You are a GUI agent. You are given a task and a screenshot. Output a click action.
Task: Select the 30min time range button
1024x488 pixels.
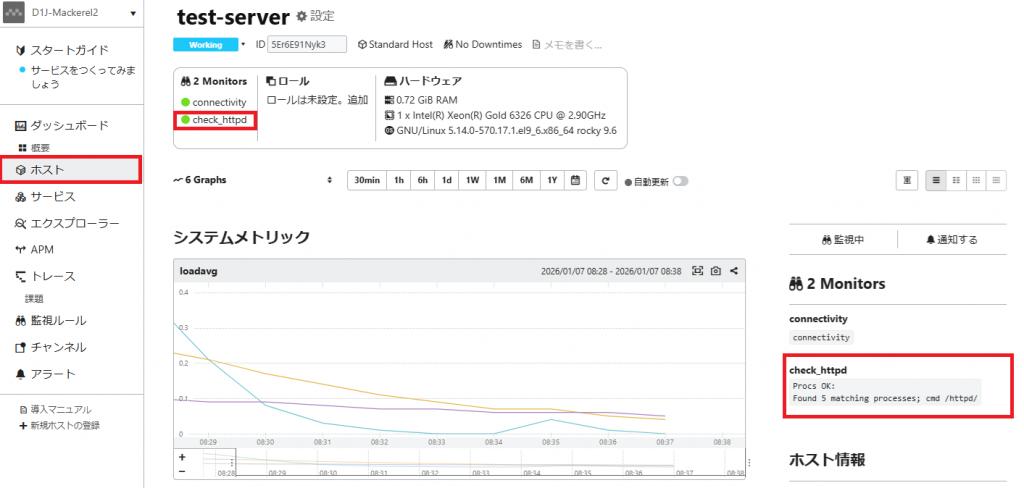click(x=366, y=180)
